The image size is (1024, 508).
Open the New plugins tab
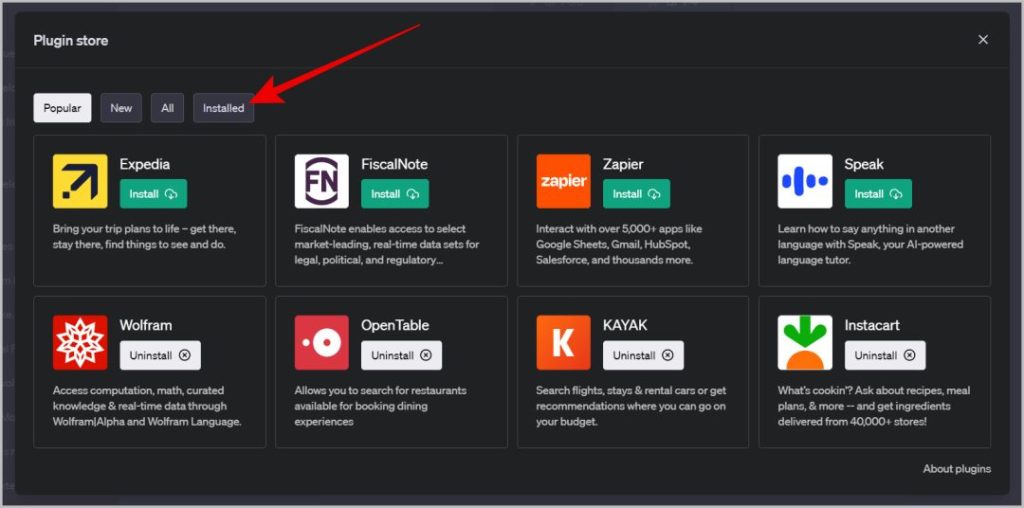click(x=121, y=108)
